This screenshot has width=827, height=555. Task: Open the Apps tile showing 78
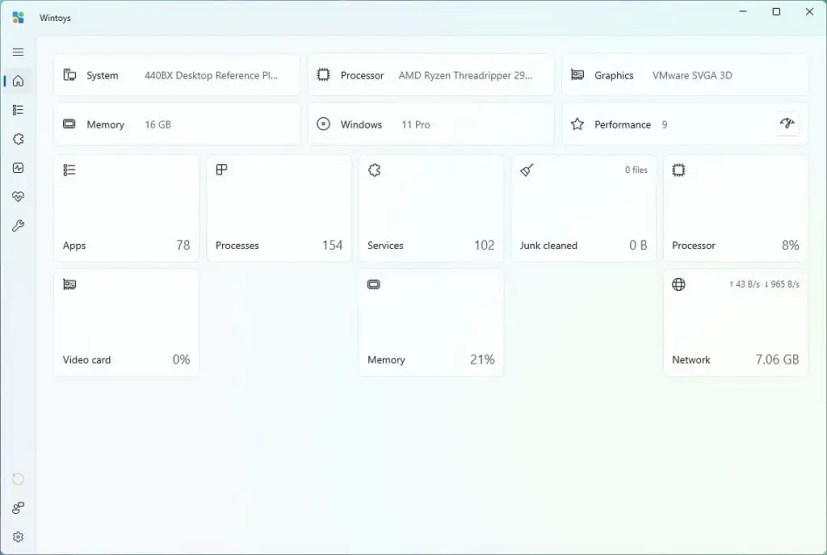coord(127,208)
